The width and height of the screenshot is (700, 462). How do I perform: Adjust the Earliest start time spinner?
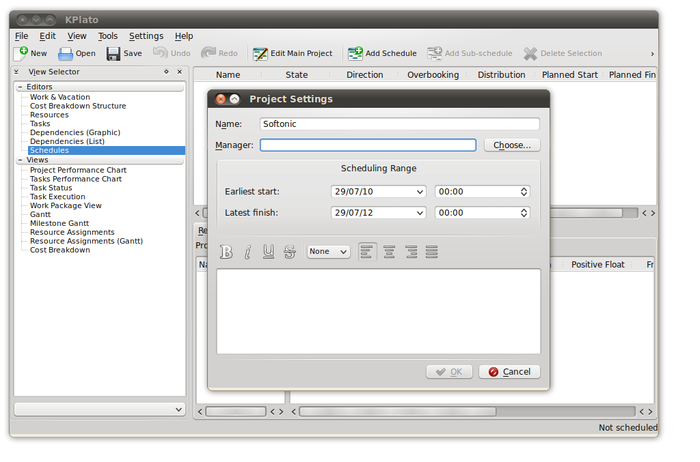coord(524,192)
